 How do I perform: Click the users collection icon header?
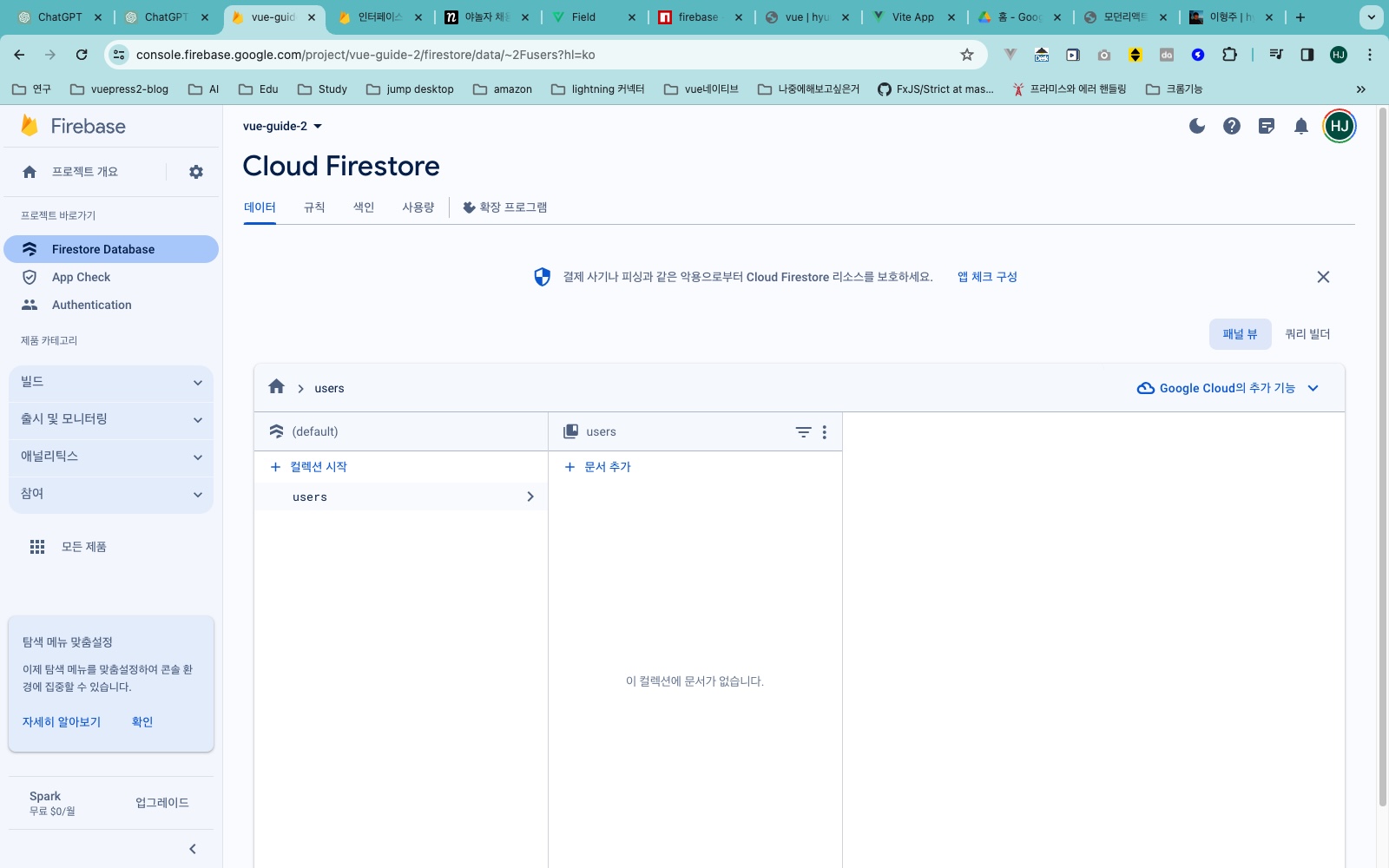[x=571, y=431]
